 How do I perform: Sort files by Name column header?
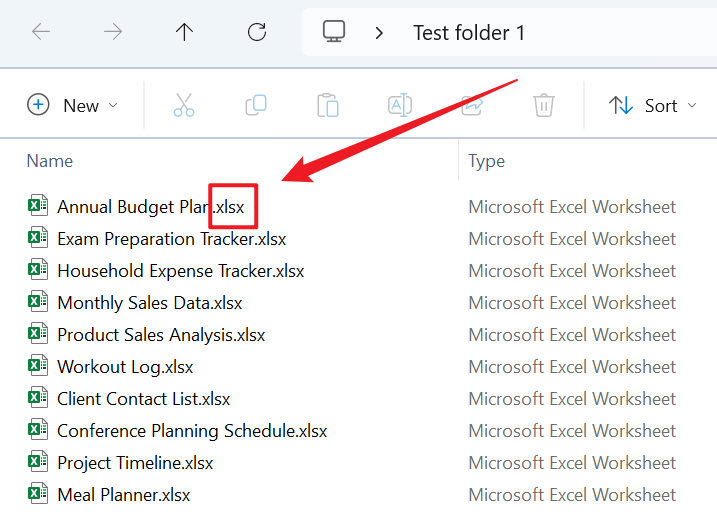(50, 161)
